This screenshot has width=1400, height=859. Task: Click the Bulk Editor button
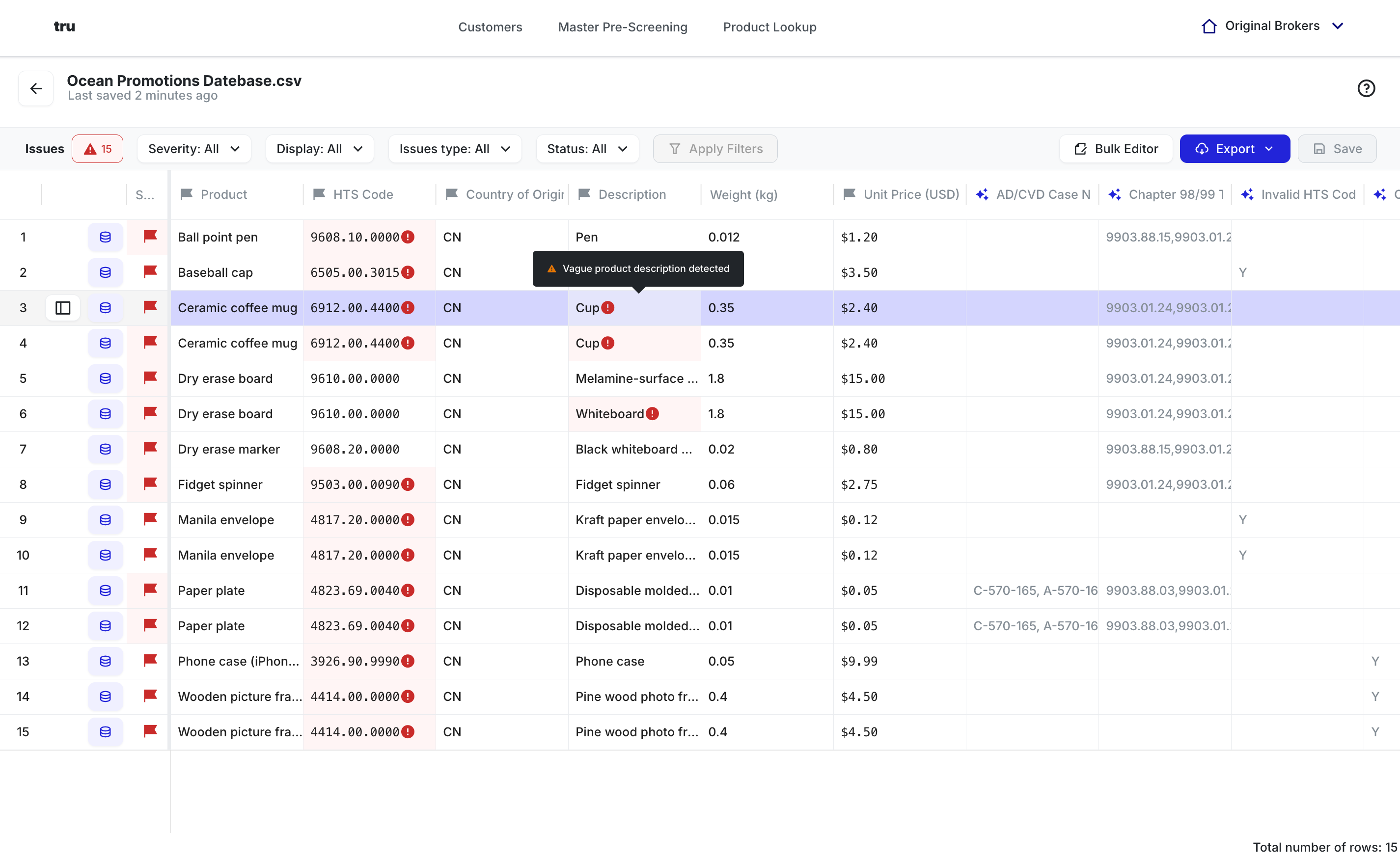[x=1116, y=149]
